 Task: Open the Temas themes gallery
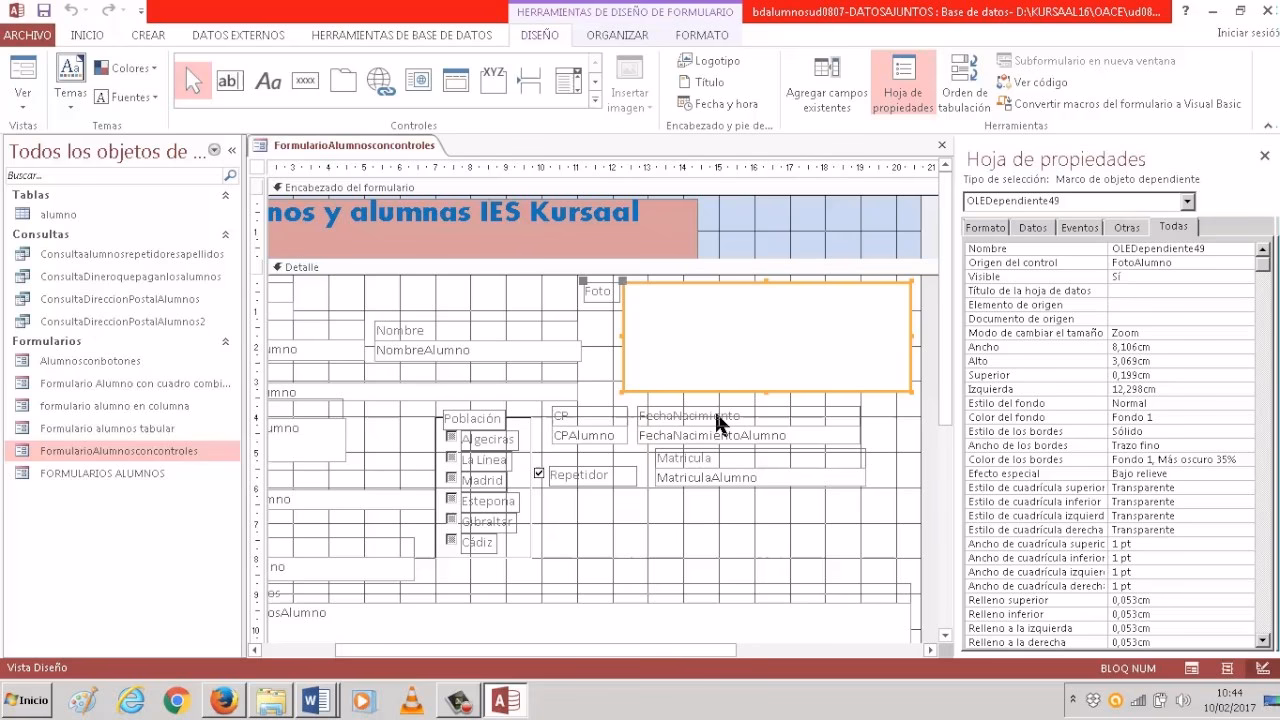coord(70,82)
